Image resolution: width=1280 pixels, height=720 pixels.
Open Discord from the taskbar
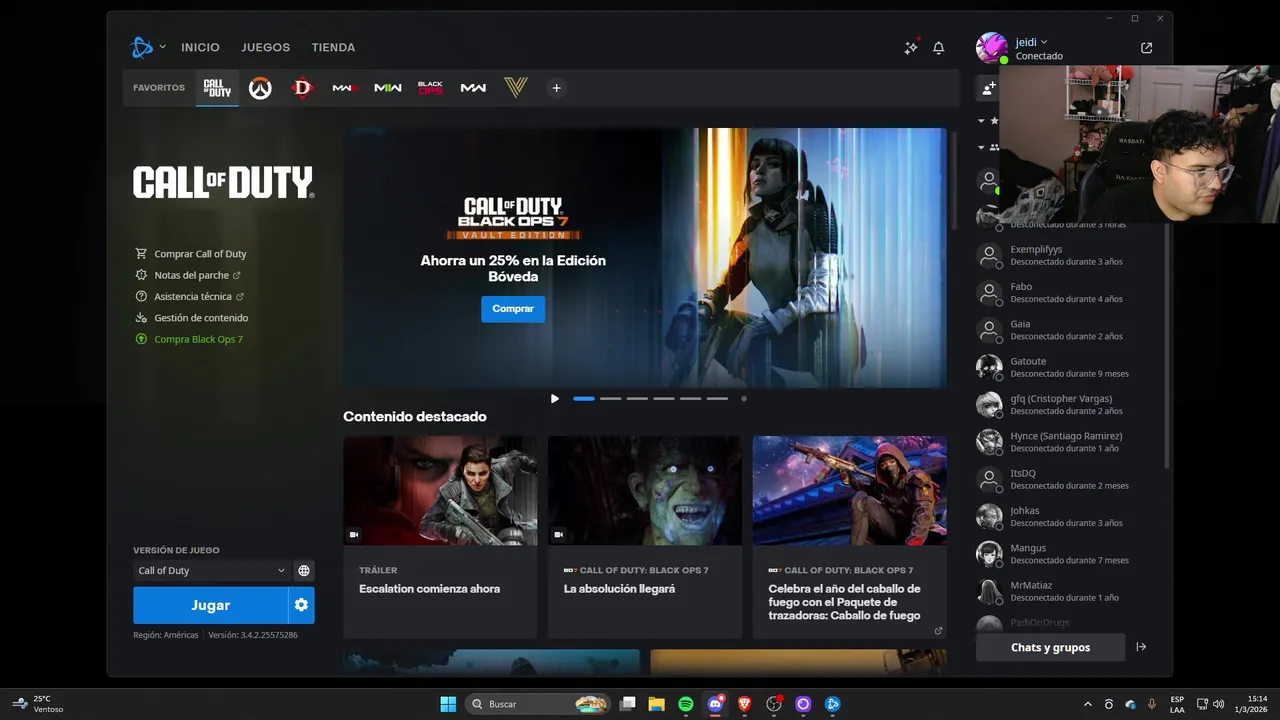click(x=715, y=704)
